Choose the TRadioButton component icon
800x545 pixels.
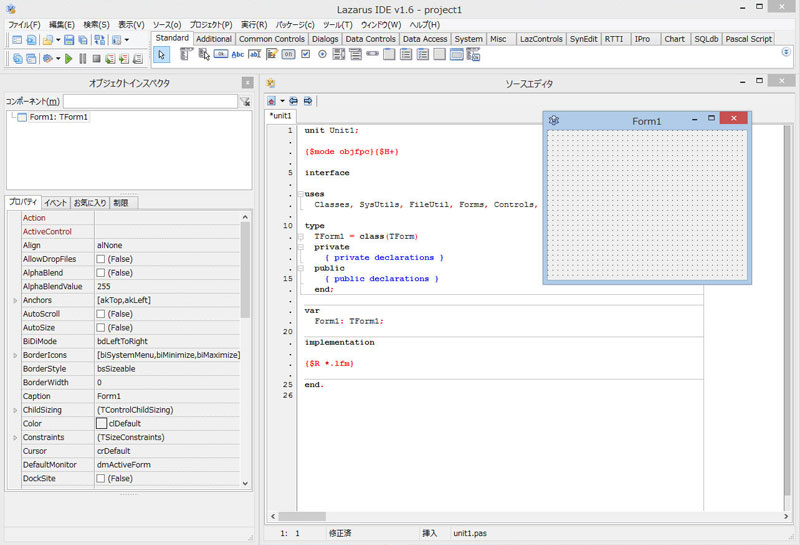322,54
